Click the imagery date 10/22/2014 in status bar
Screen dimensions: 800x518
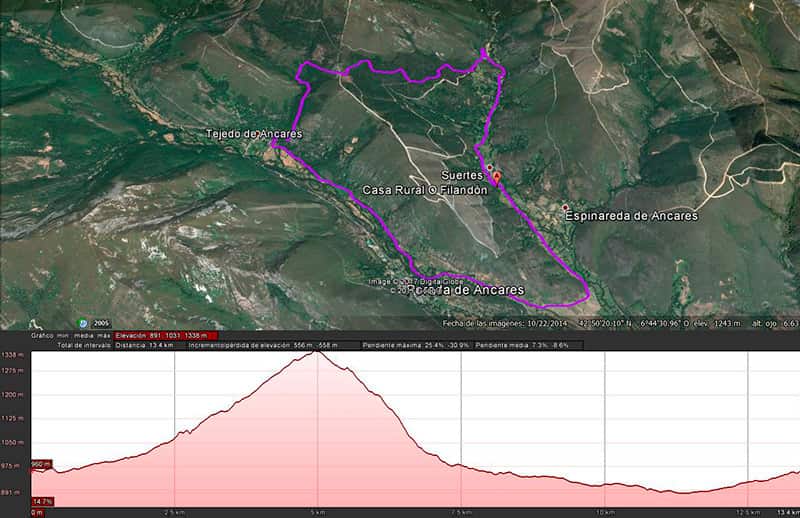547,324
